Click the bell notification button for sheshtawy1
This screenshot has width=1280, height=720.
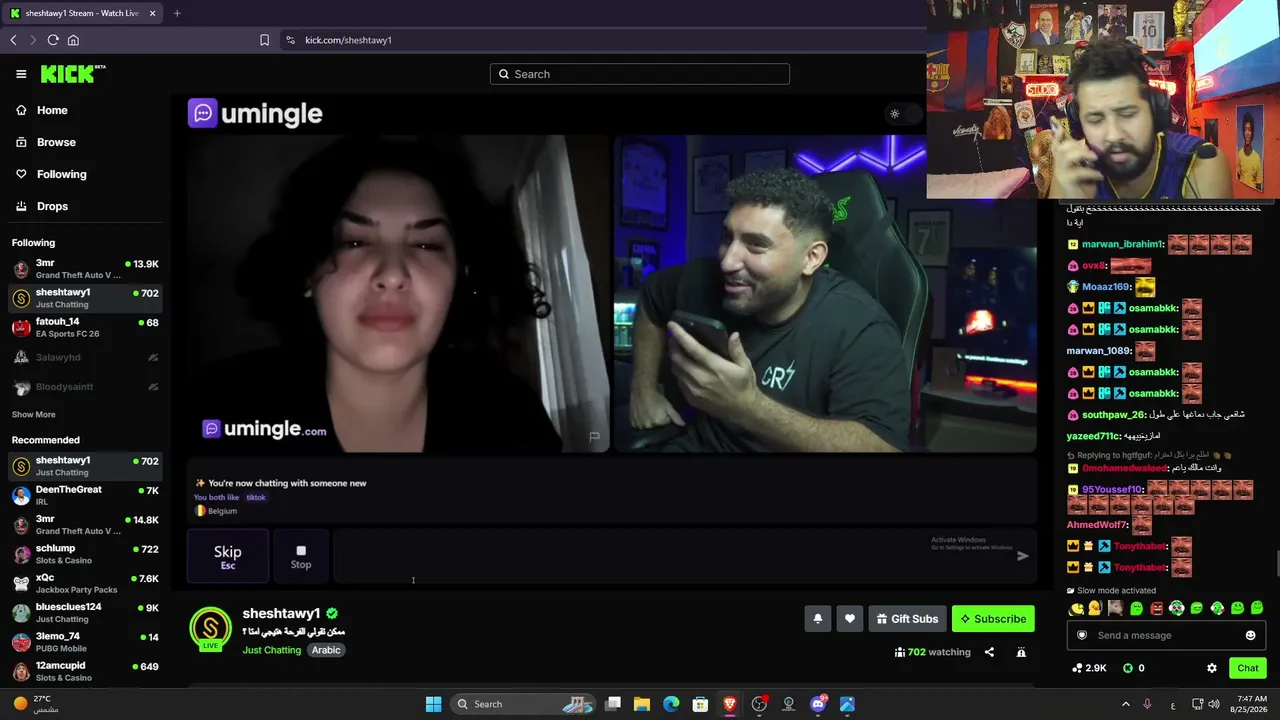(x=817, y=619)
